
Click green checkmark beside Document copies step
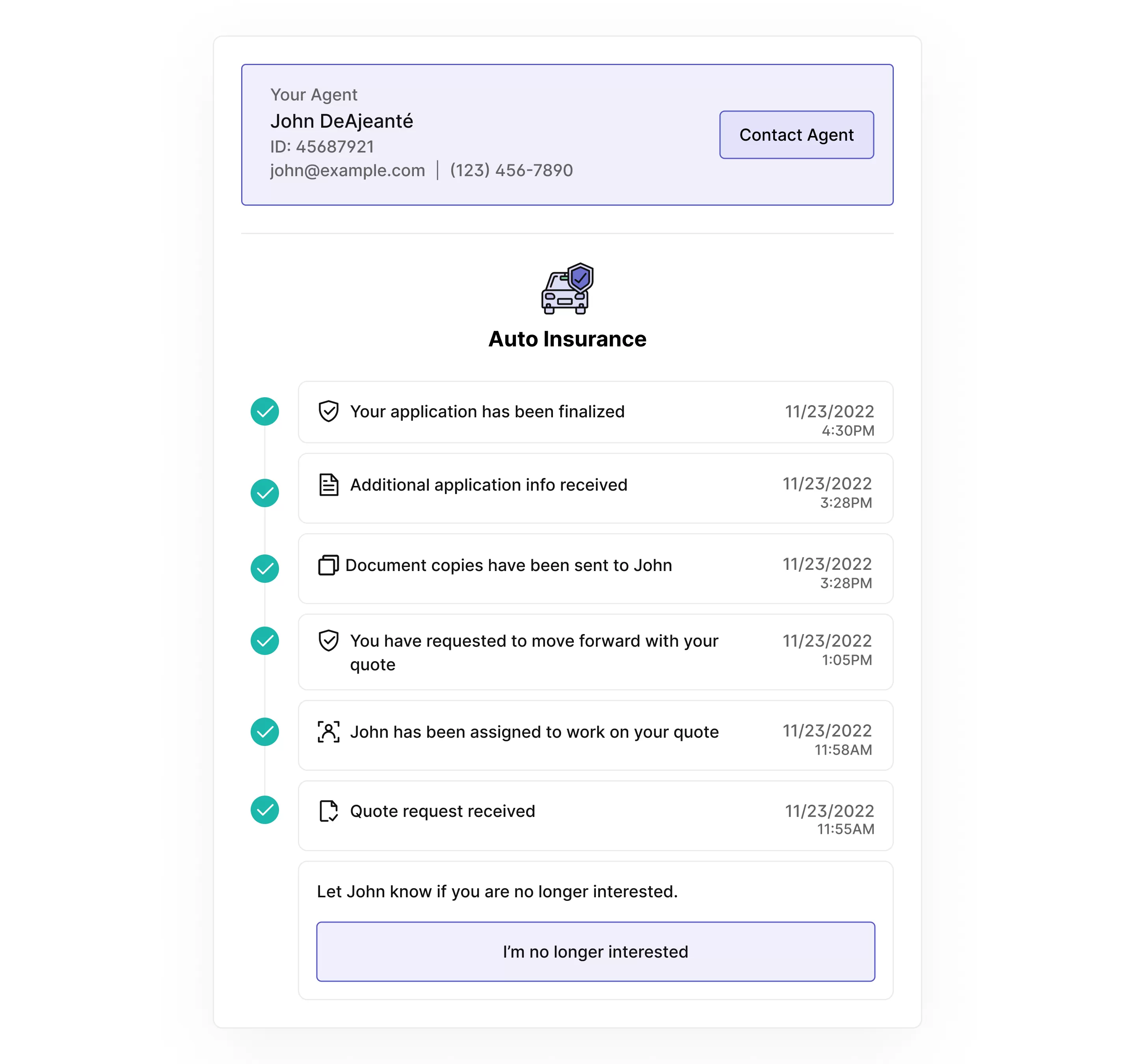click(x=265, y=569)
